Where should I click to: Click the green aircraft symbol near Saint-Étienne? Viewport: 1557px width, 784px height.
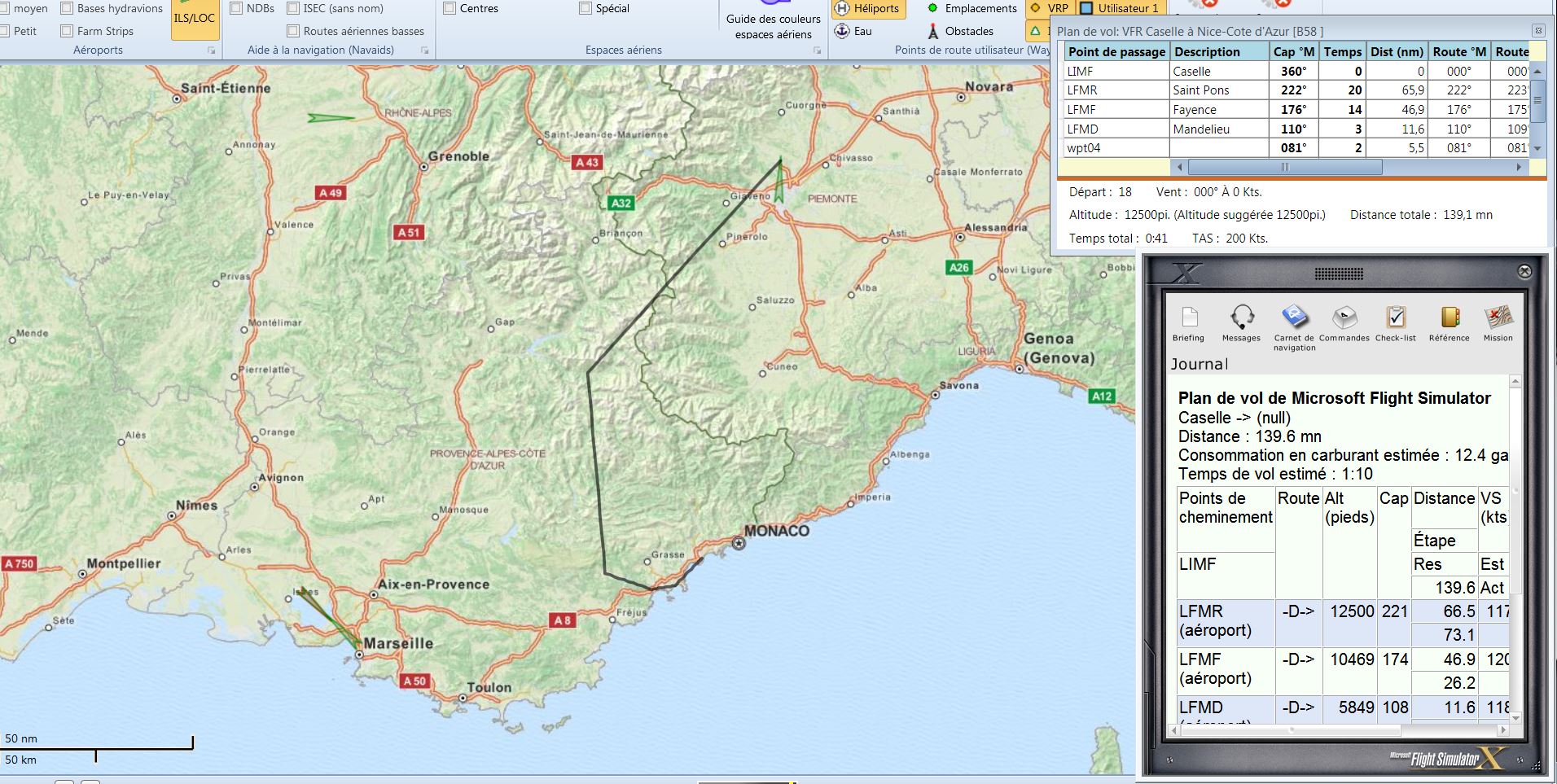pos(330,118)
